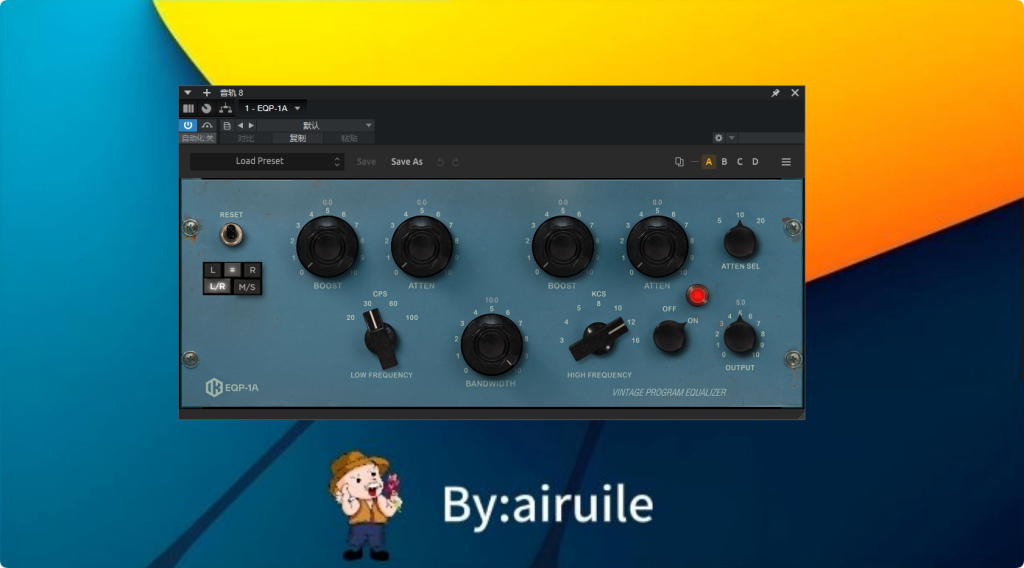Click the high BOOST knob
This screenshot has width=1024, height=568.
[562, 247]
